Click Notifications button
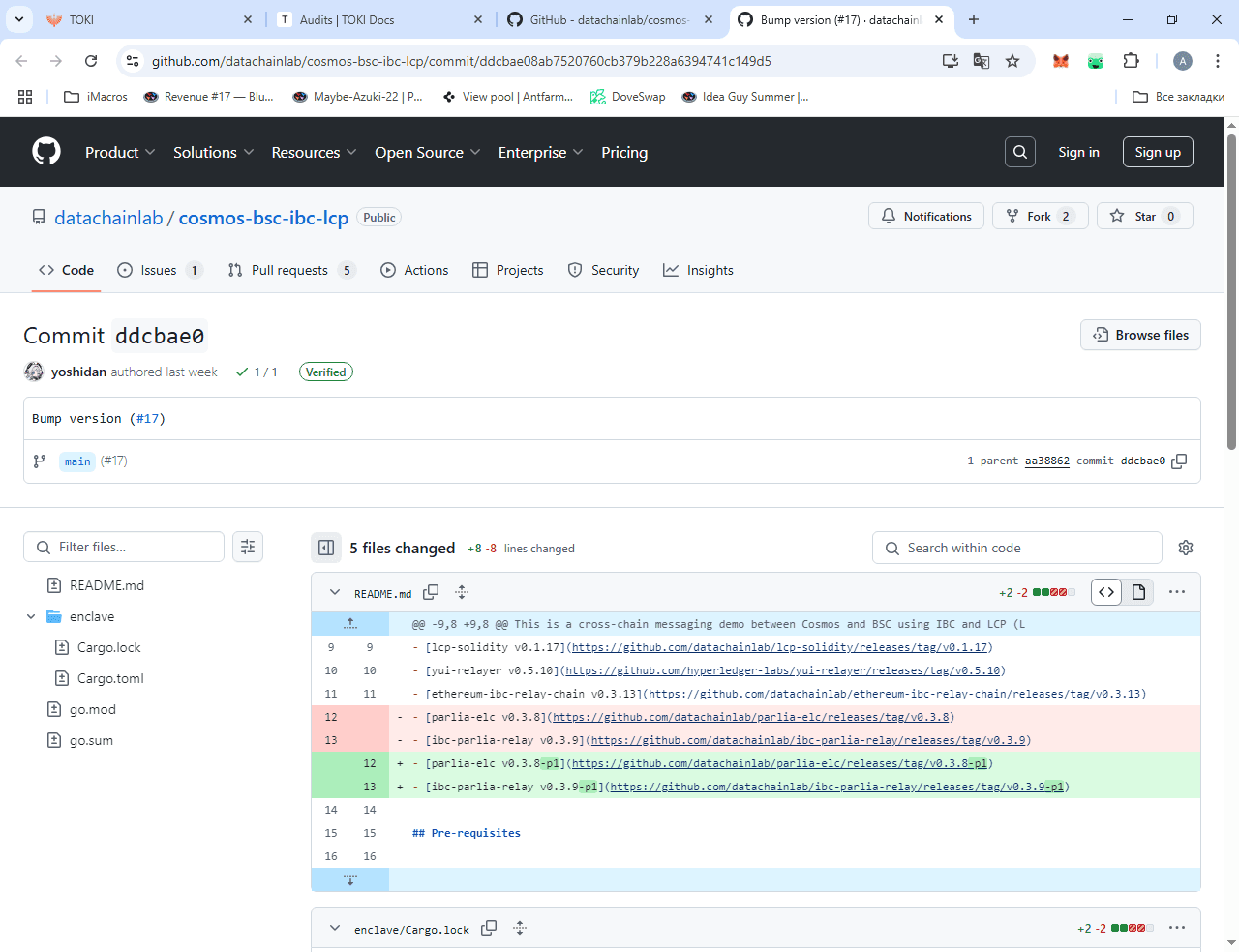This screenshot has height=952, width=1239. (926, 216)
